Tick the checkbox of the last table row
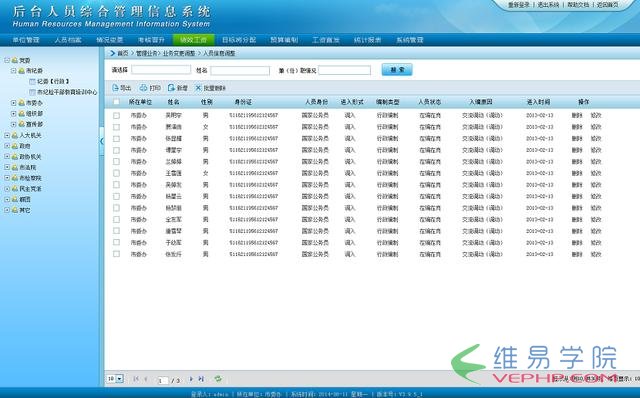 tap(116, 254)
